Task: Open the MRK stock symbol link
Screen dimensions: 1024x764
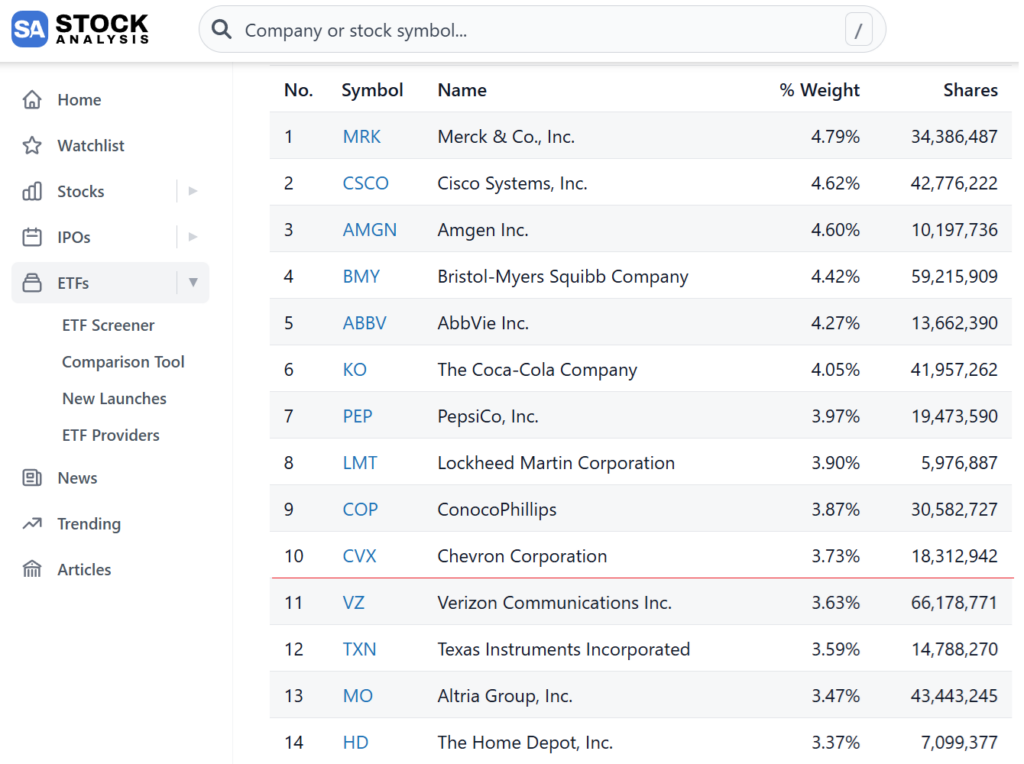Action: coord(361,137)
